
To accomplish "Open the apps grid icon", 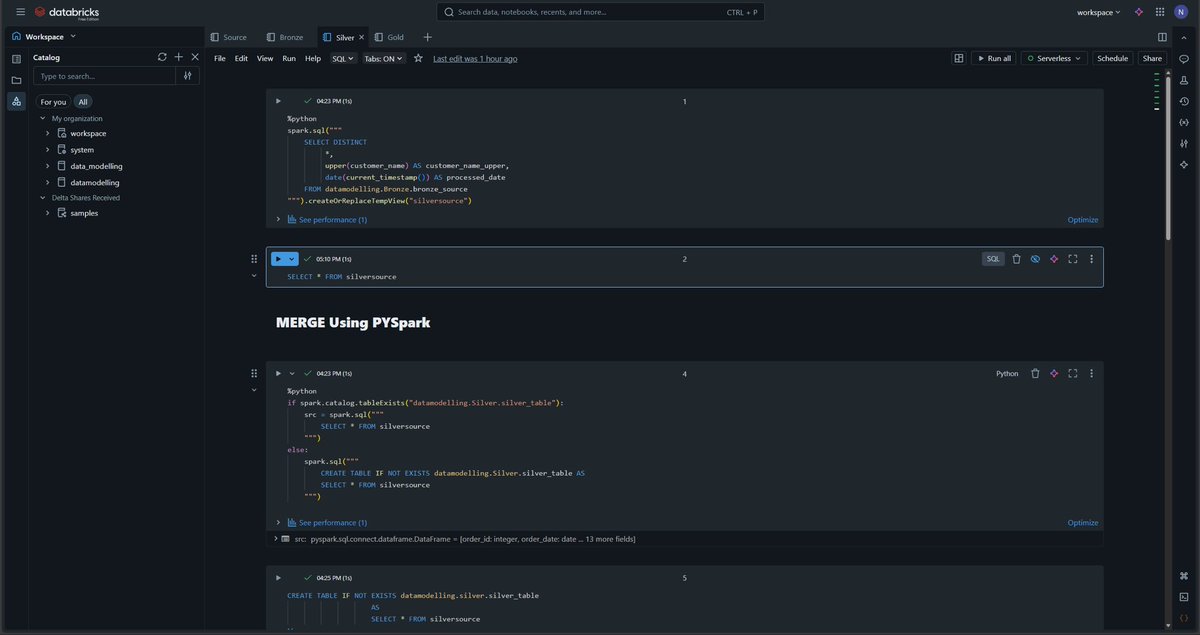I will 1160,12.
